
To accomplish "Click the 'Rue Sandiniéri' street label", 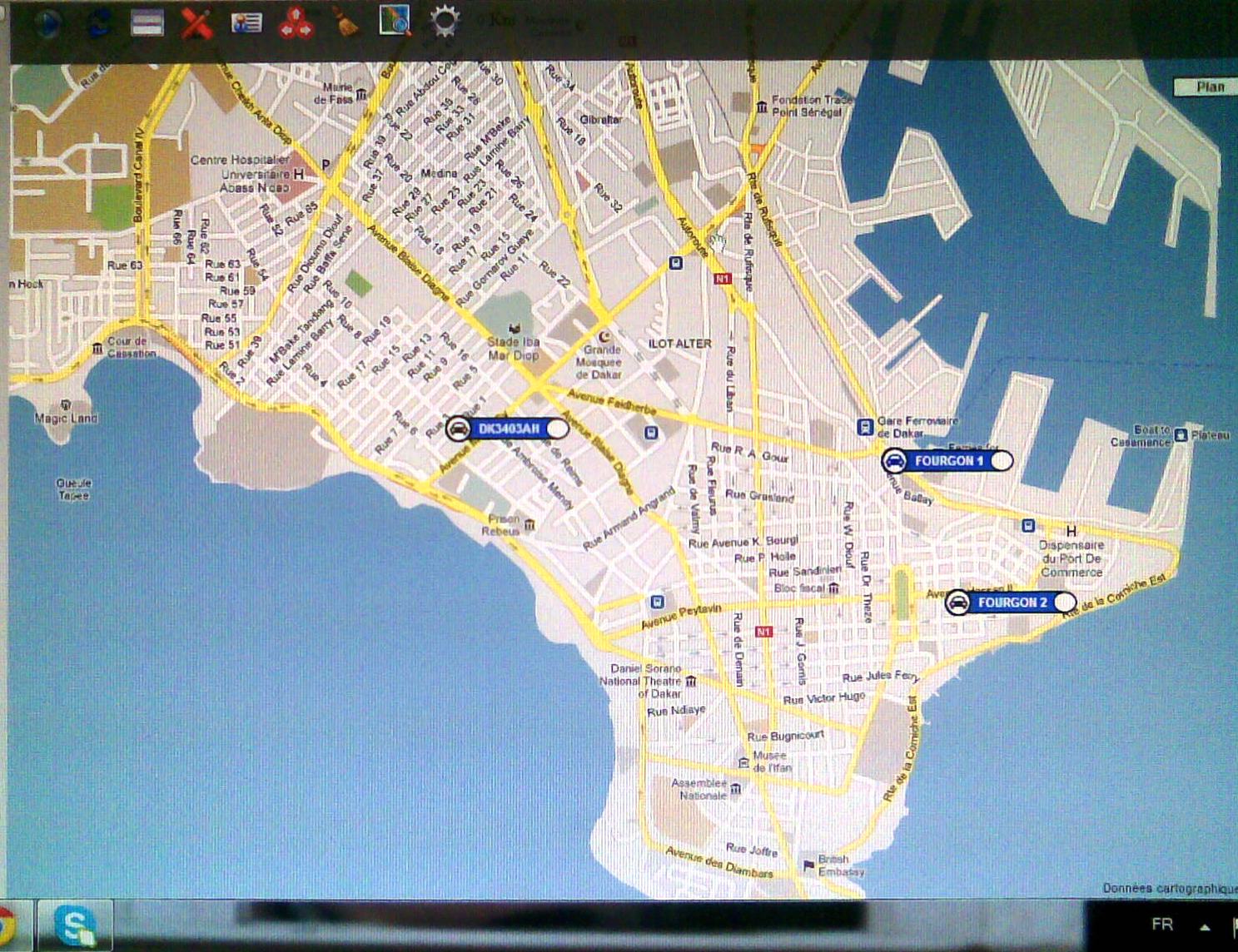I will pos(805,571).
